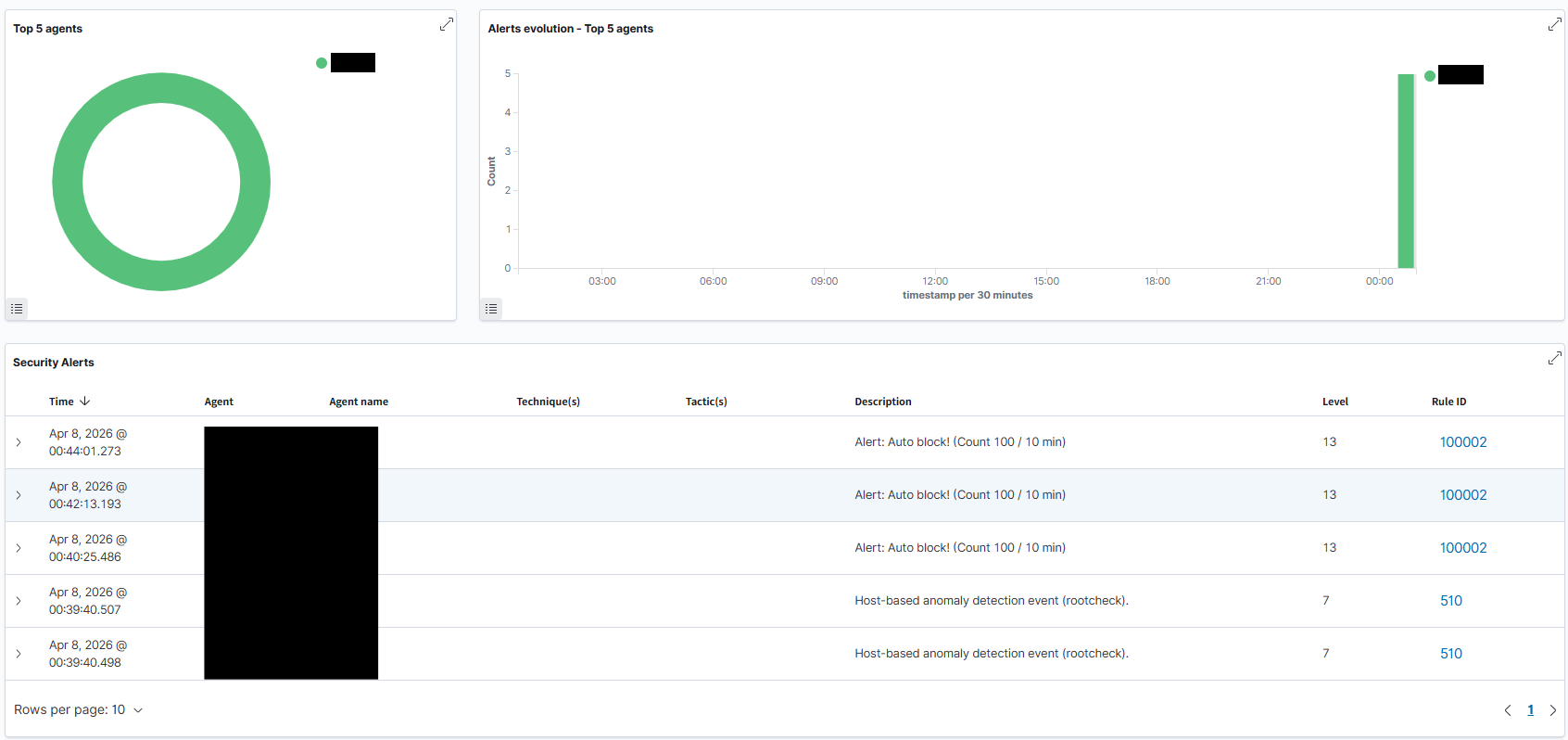Click the green bar in alerts histogram

(1405, 172)
